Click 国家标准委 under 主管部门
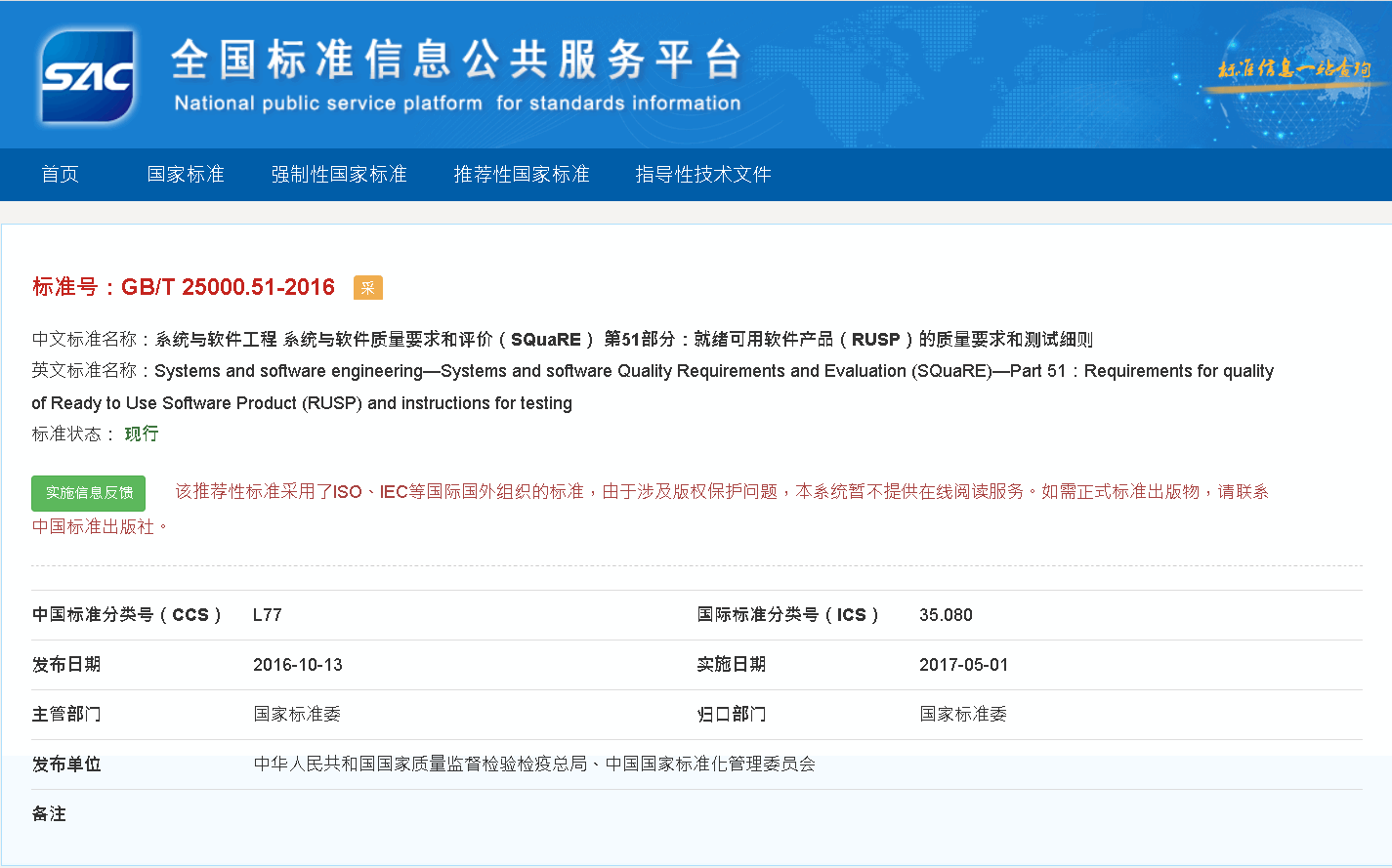Image resolution: width=1392 pixels, height=868 pixels. tap(297, 715)
